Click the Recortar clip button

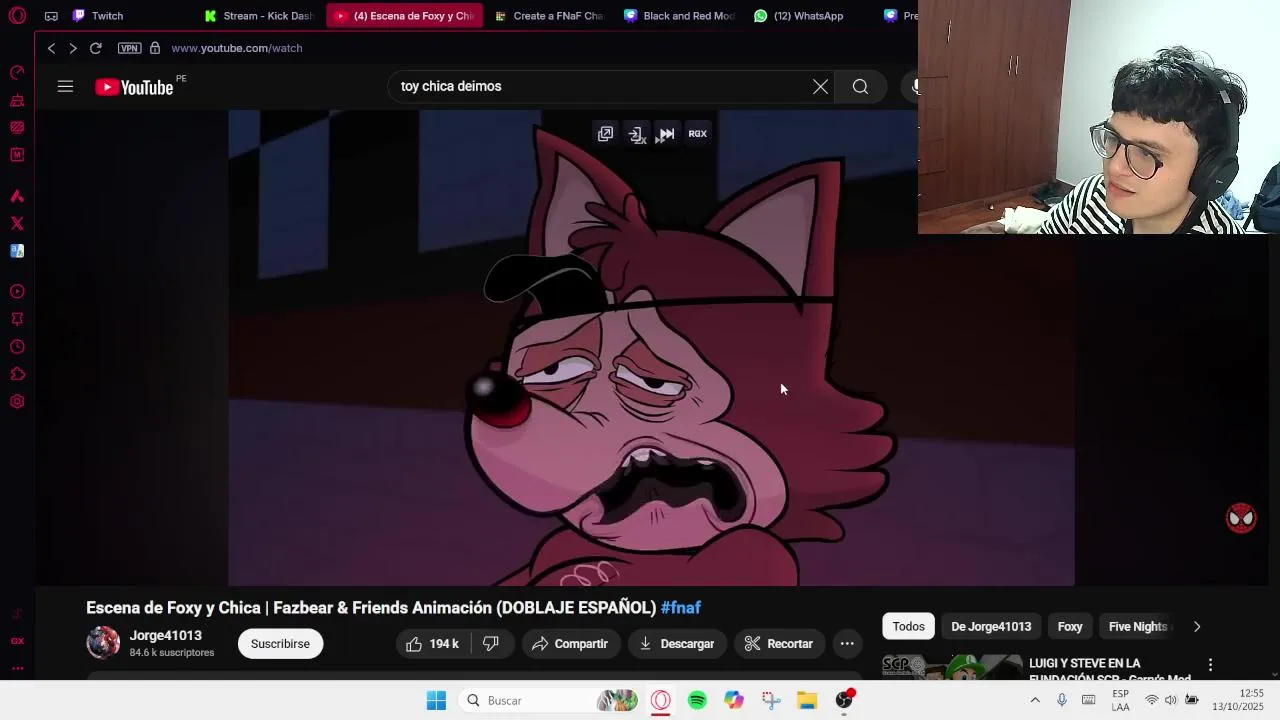tap(779, 644)
